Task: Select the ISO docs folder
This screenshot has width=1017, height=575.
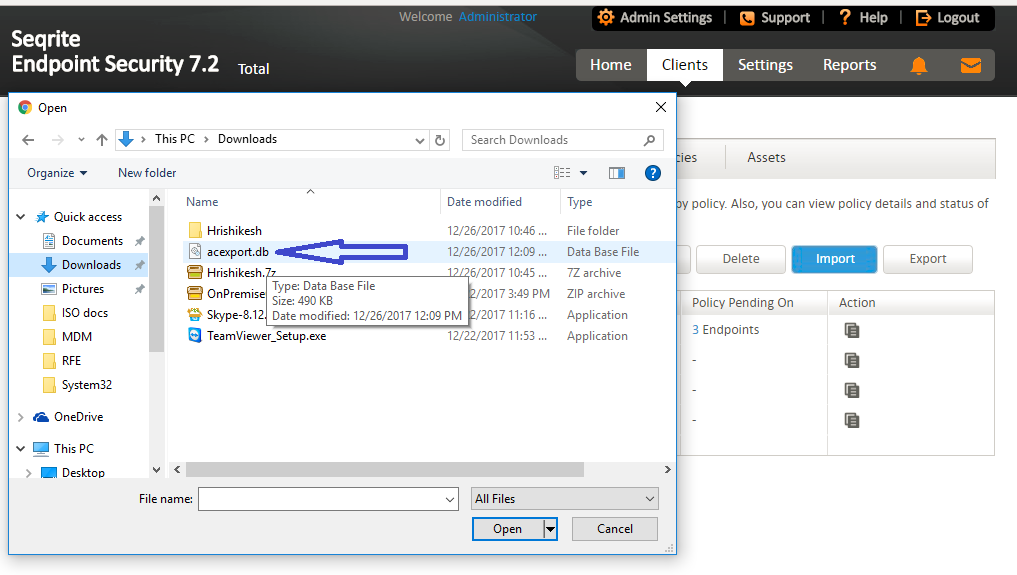Action: coord(84,313)
